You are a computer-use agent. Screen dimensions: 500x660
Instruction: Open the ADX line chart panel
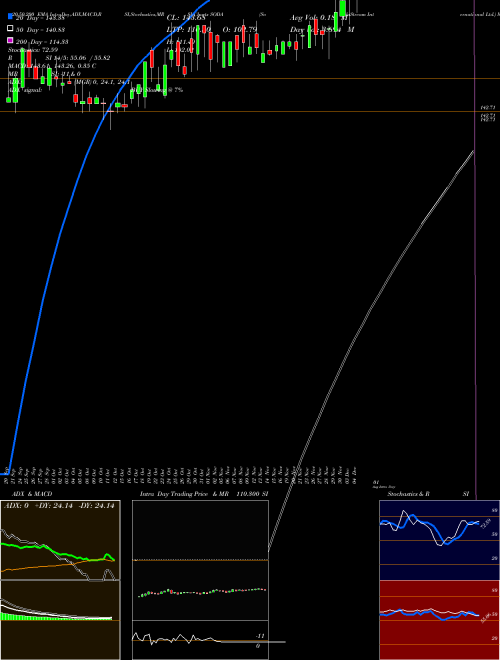pyautogui.click(x=60, y=540)
